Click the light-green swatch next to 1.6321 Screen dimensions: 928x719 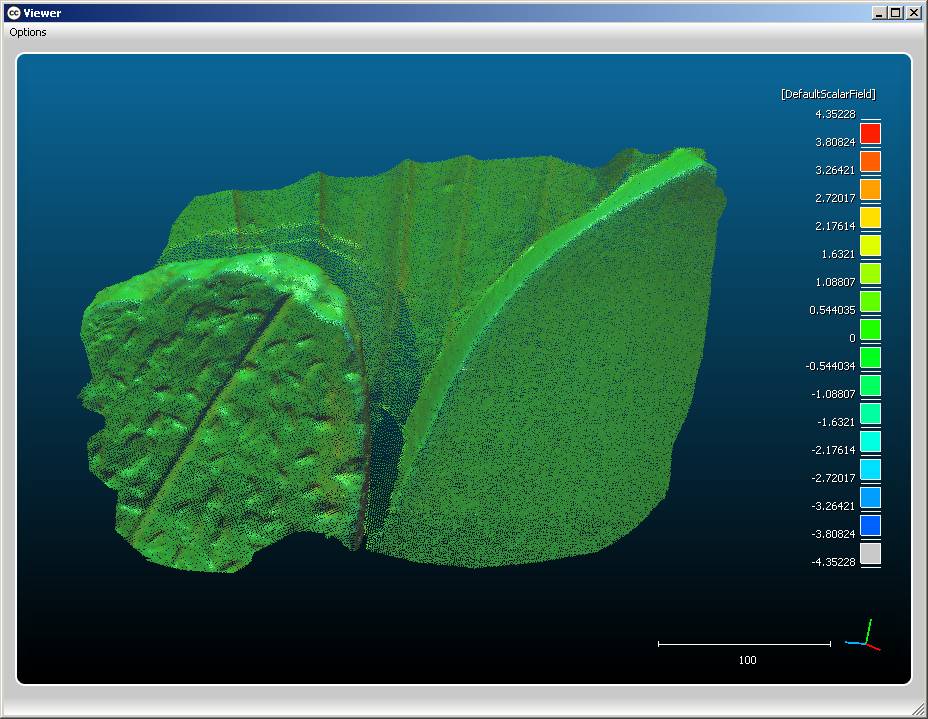pyautogui.click(x=868, y=273)
